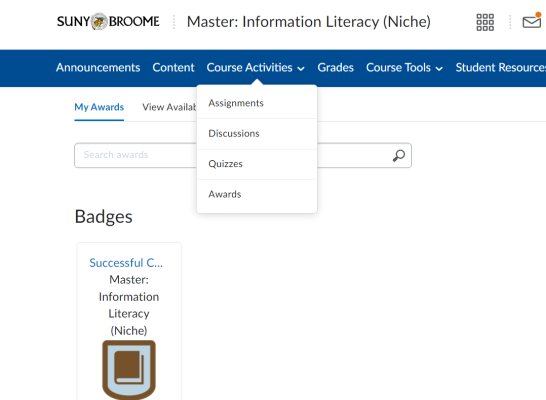Open Grades from the navigation bar
The height and width of the screenshot is (400, 546).
(335, 68)
